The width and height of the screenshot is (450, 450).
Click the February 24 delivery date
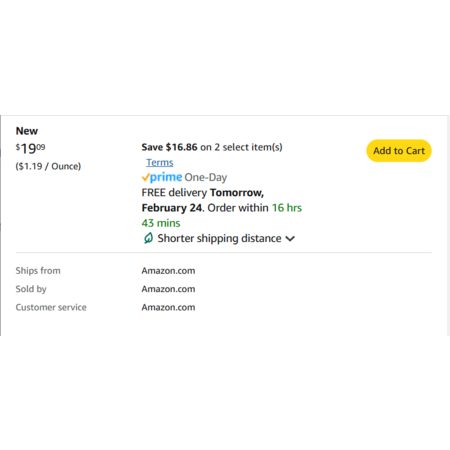[172, 208]
